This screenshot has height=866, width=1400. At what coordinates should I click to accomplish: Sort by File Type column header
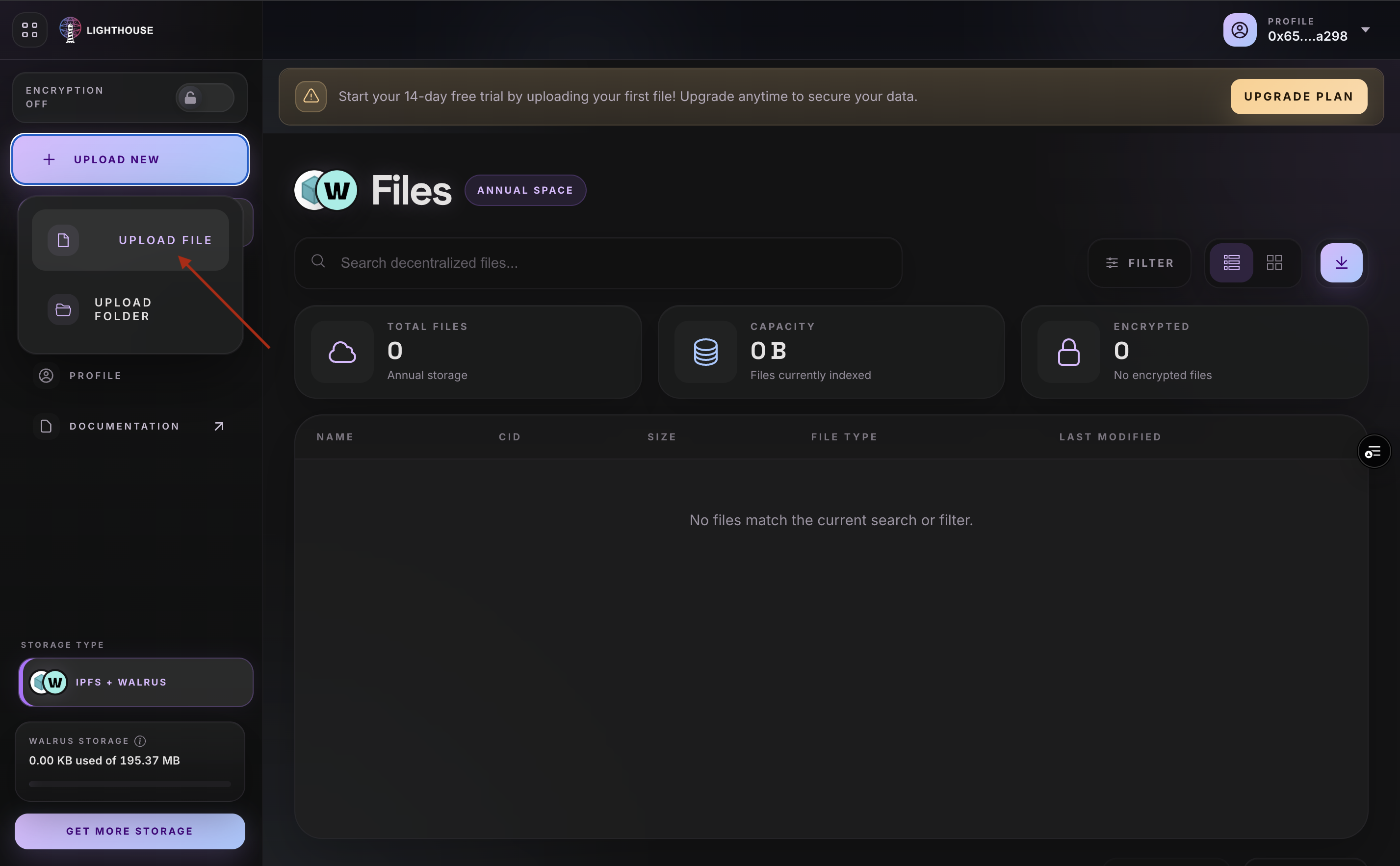[844, 437]
